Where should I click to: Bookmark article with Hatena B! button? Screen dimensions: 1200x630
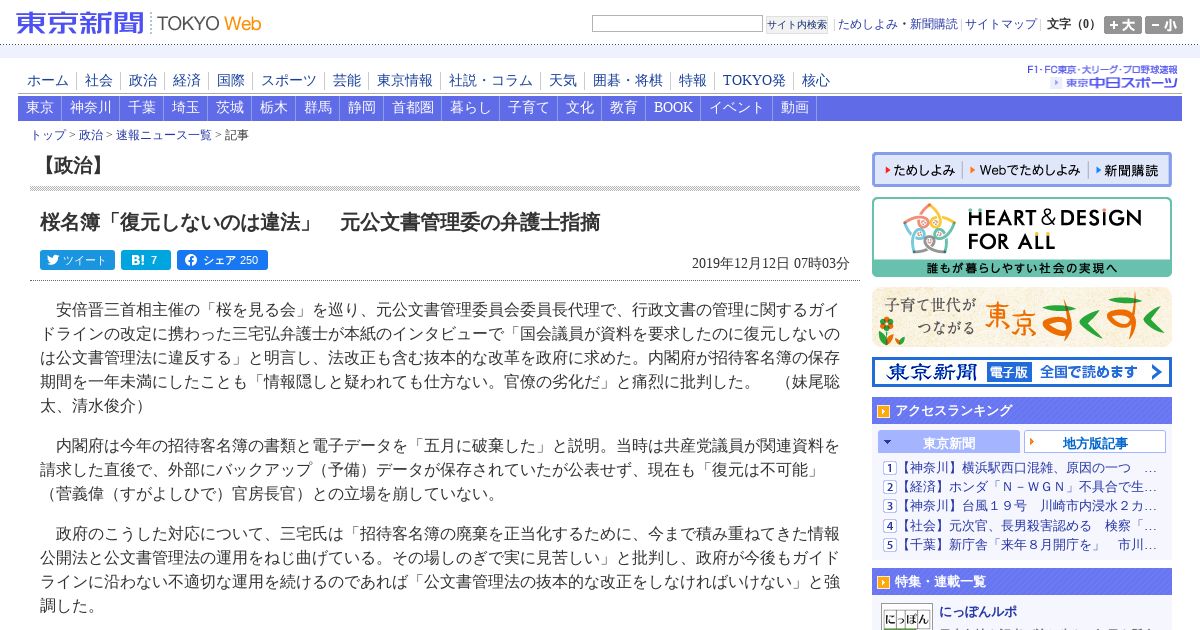coord(146,260)
